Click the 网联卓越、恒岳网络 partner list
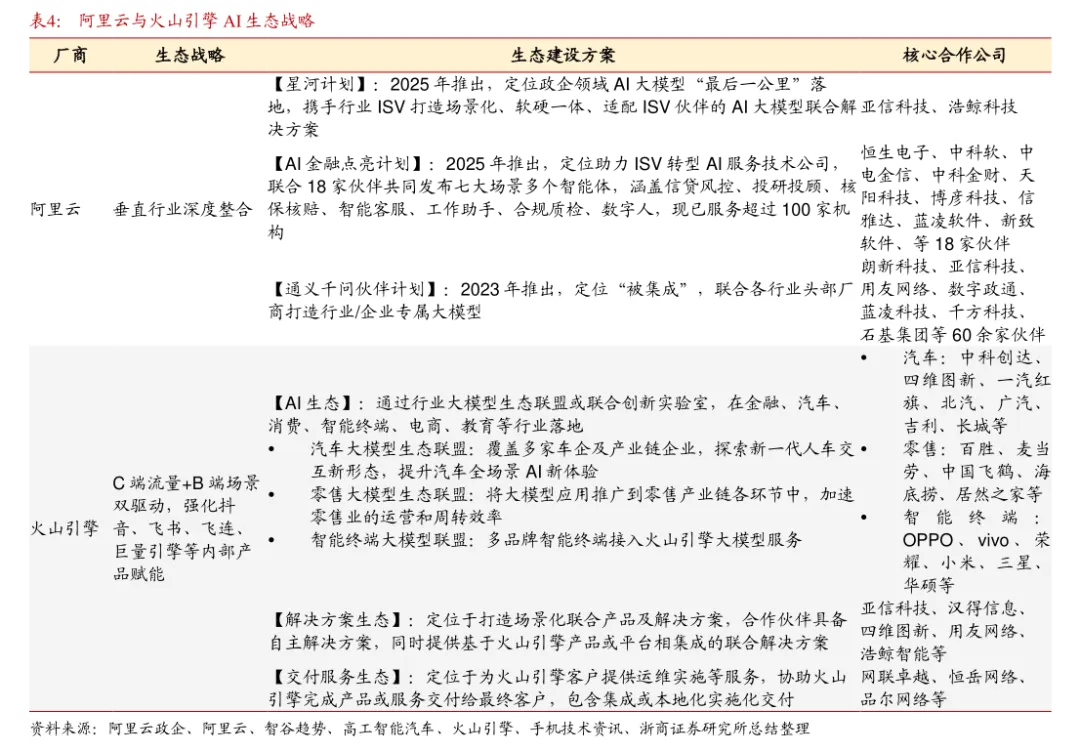1080x751 pixels. [944, 688]
